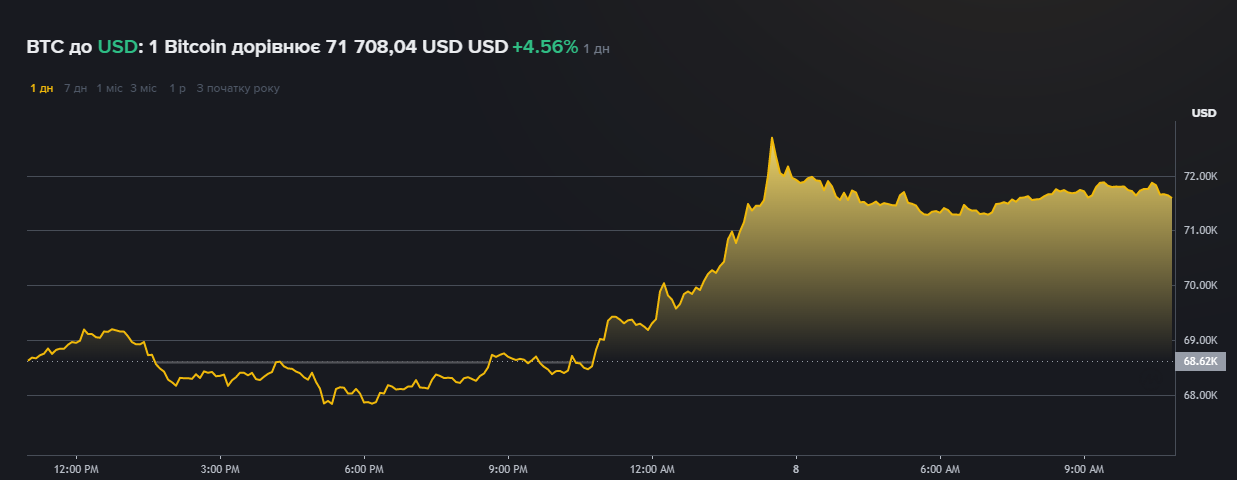The image size is (1237, 480).
Task: Click the 72.00K price axis label
Action: pyautogui.click(x=1199, y=176)
